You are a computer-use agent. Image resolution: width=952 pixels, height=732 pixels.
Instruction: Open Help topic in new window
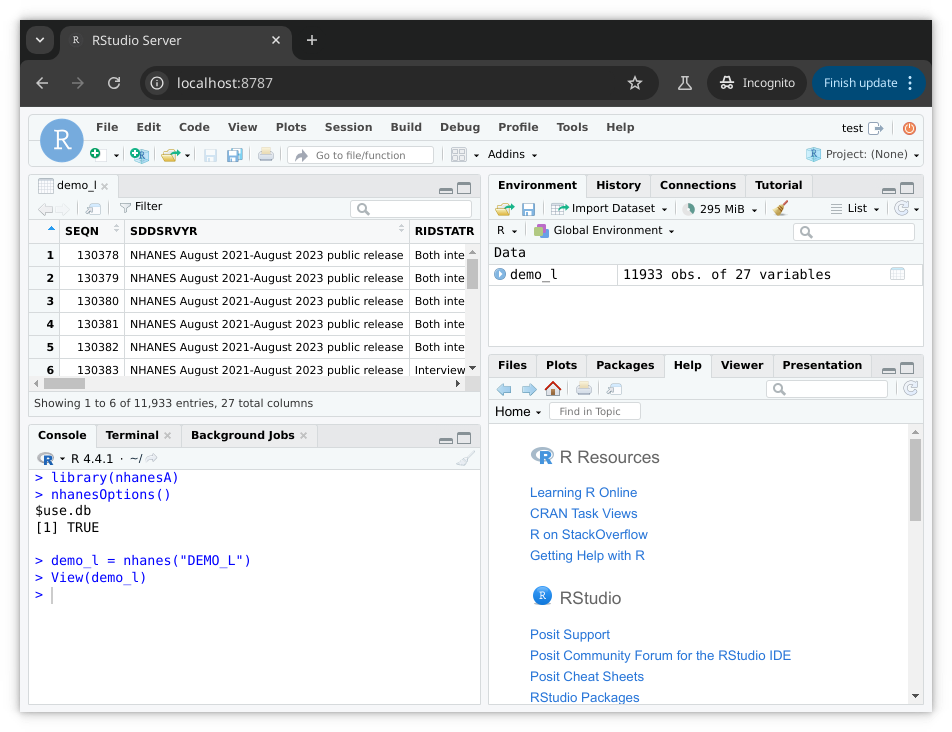tap(614, 389)
